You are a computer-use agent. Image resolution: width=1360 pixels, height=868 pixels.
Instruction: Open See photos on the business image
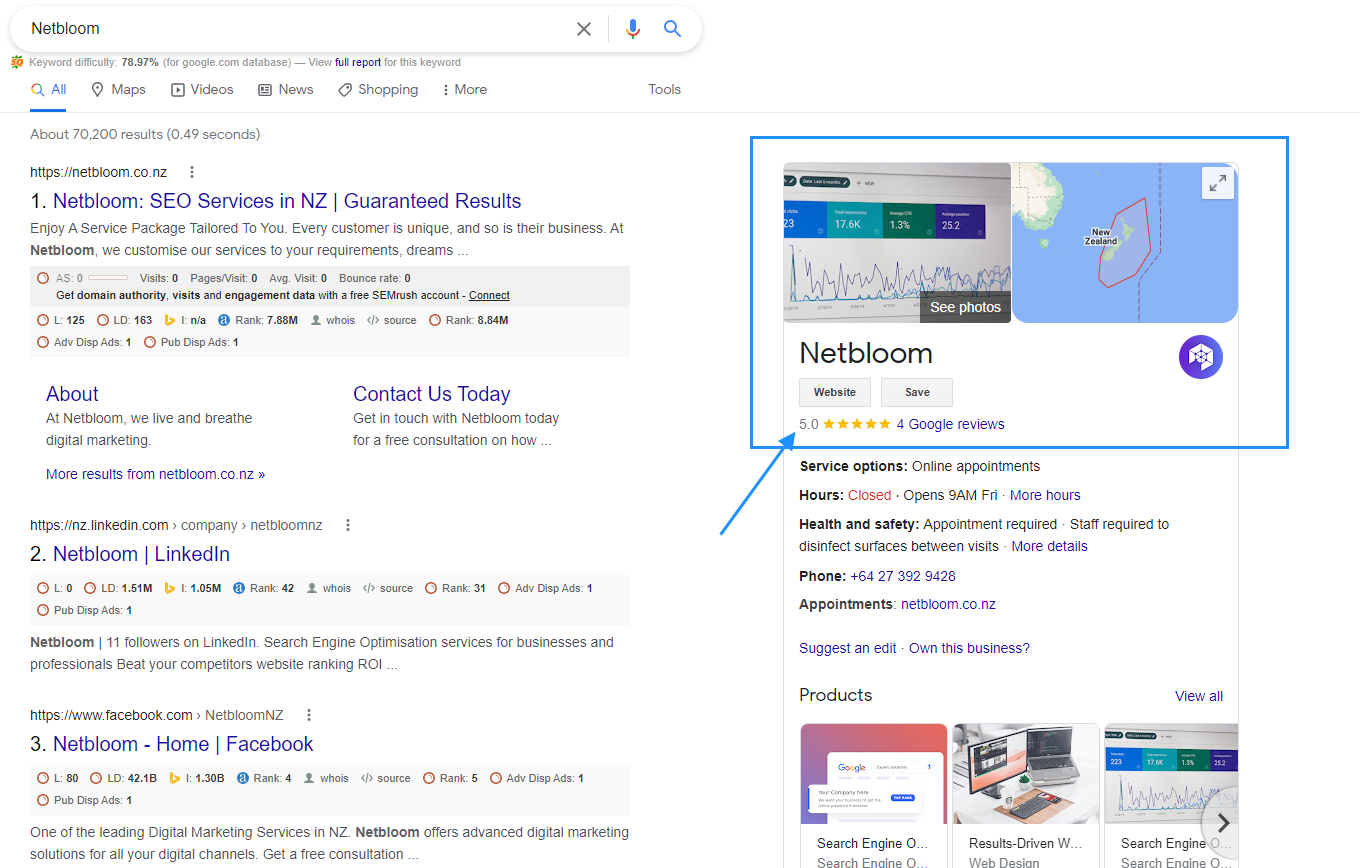tap(965, 307)
